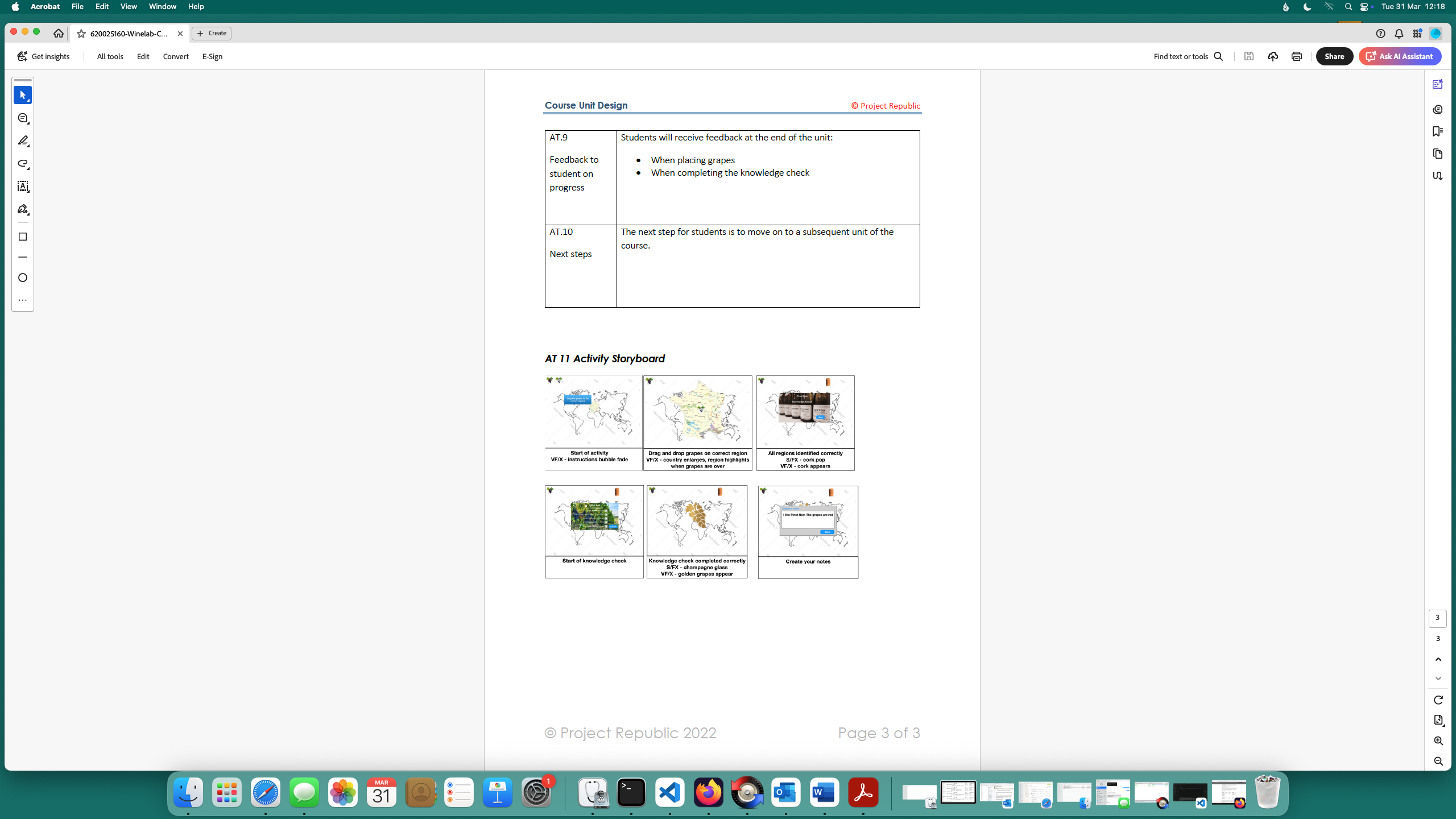
Task: Go to previous page arrow
Action: (1438, 659)
